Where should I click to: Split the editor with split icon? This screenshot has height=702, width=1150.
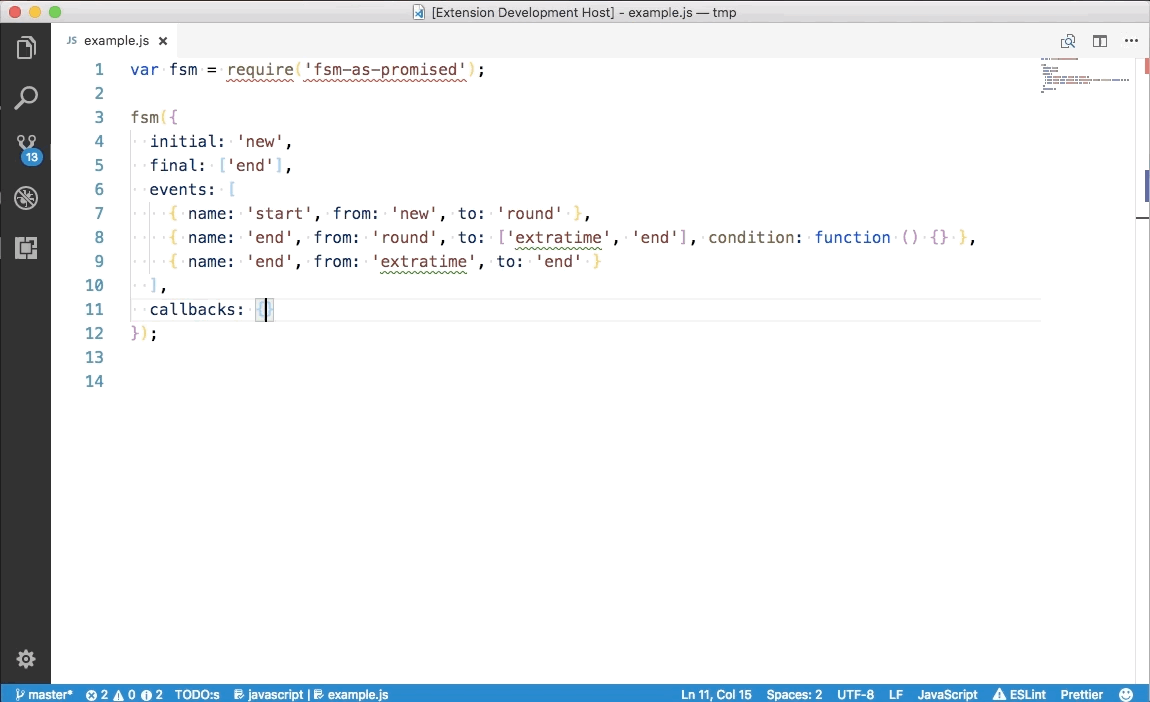[1099, 41]
